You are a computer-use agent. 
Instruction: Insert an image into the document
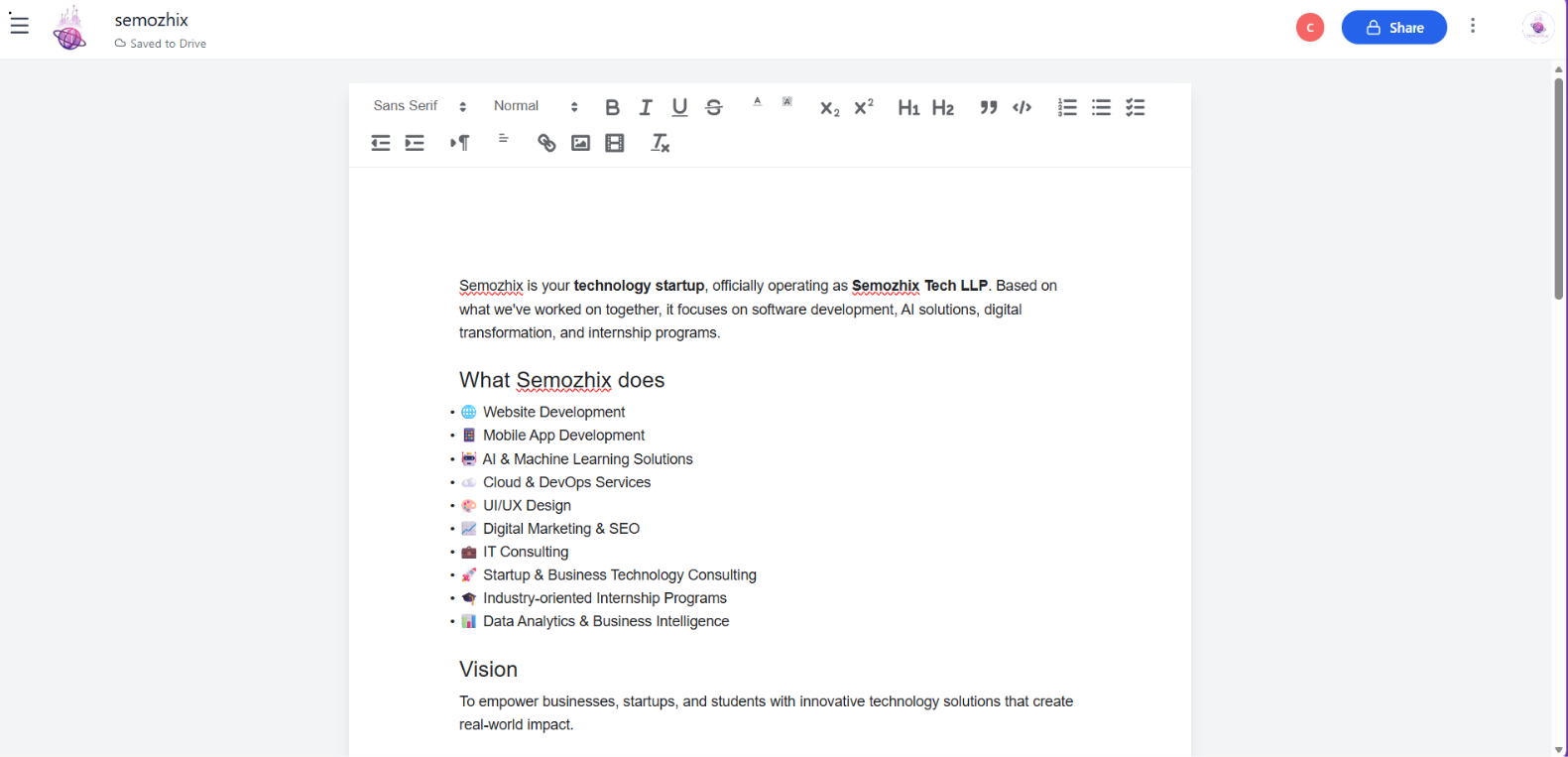(581, 143)
